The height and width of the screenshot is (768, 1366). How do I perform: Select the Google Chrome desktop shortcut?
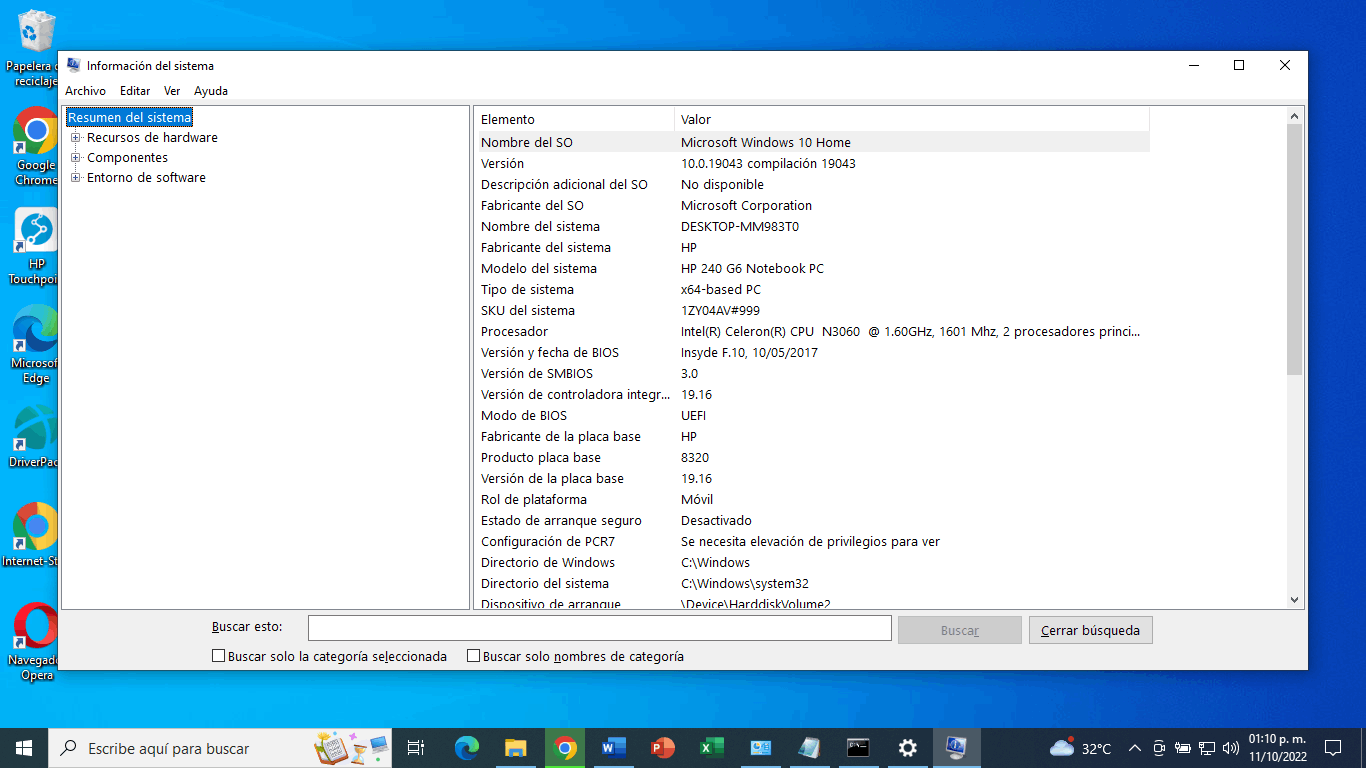34,146
